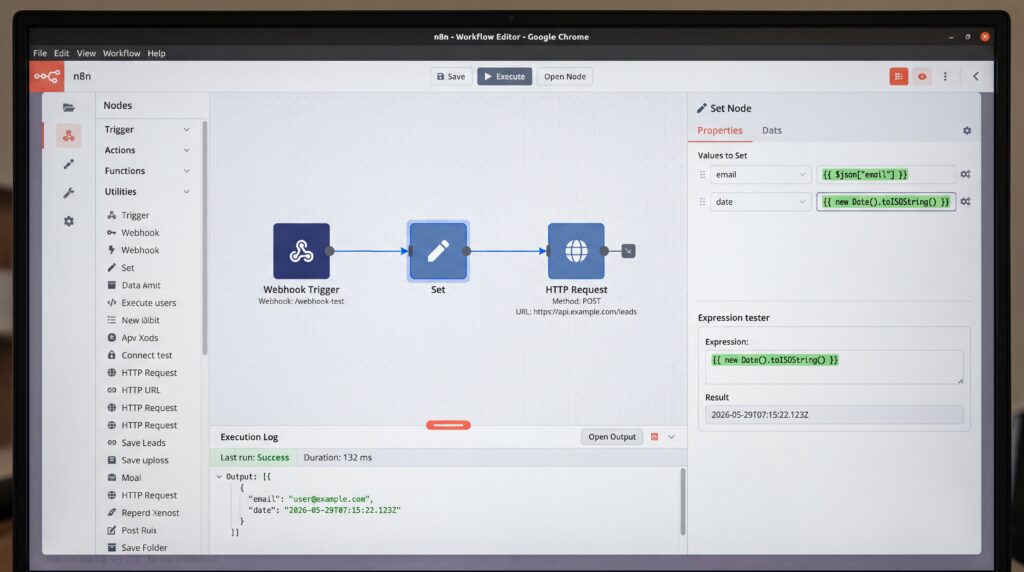Open the wrench icon in left sidebar
1024x572 pixels.
[69, 193]
